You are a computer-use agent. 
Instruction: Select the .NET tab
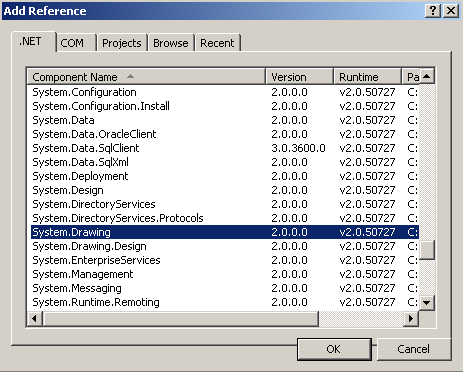point(34,41)
